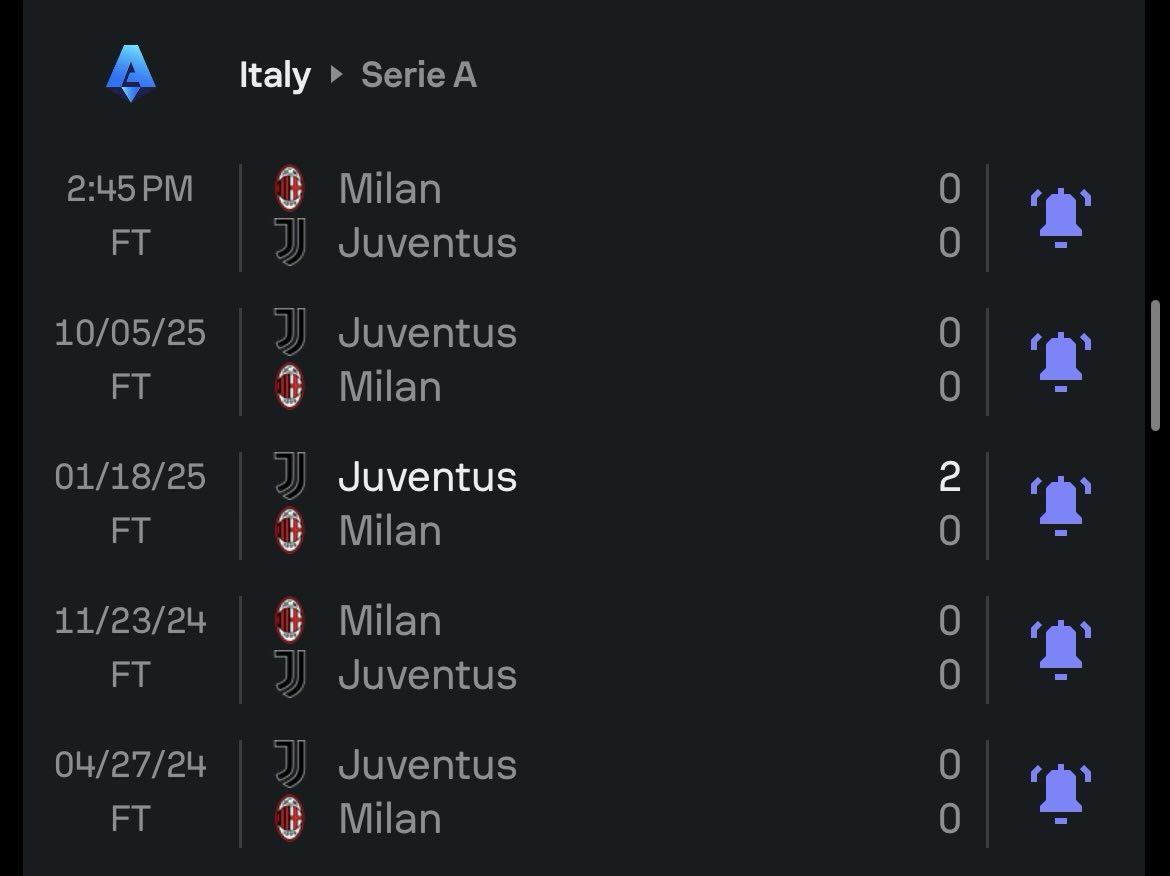Open the 04/27/24 match date entry
The image size is (1170, 876).
(x=130, y=765)
